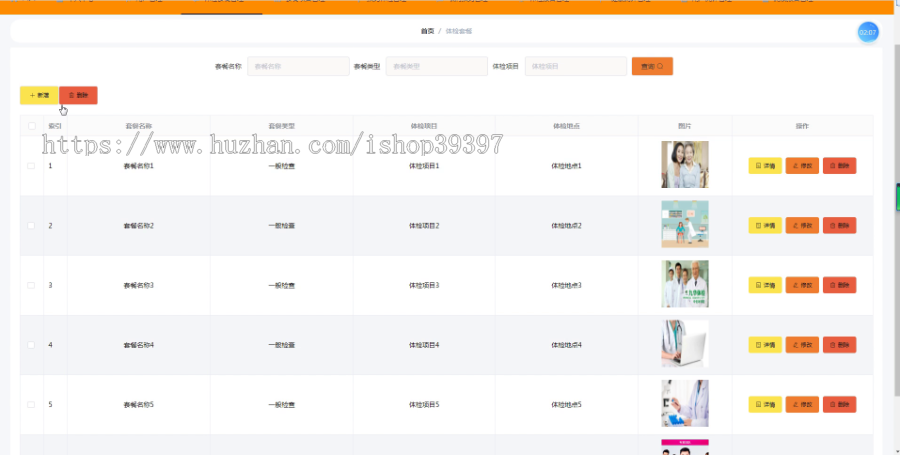Click cell 体检项目4
The width and height of the screenshot is (900, 455).
tap(424, 345)
